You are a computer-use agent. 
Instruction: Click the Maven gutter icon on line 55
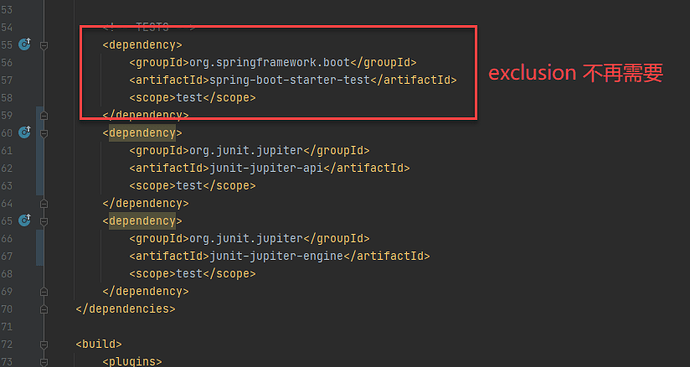tap(25, 44)
